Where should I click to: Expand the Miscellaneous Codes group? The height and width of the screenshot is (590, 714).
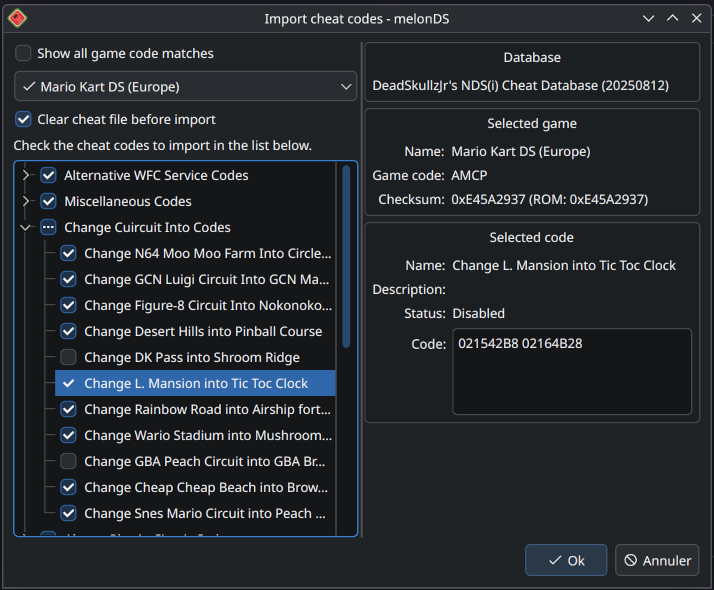(x=26, y=202)
